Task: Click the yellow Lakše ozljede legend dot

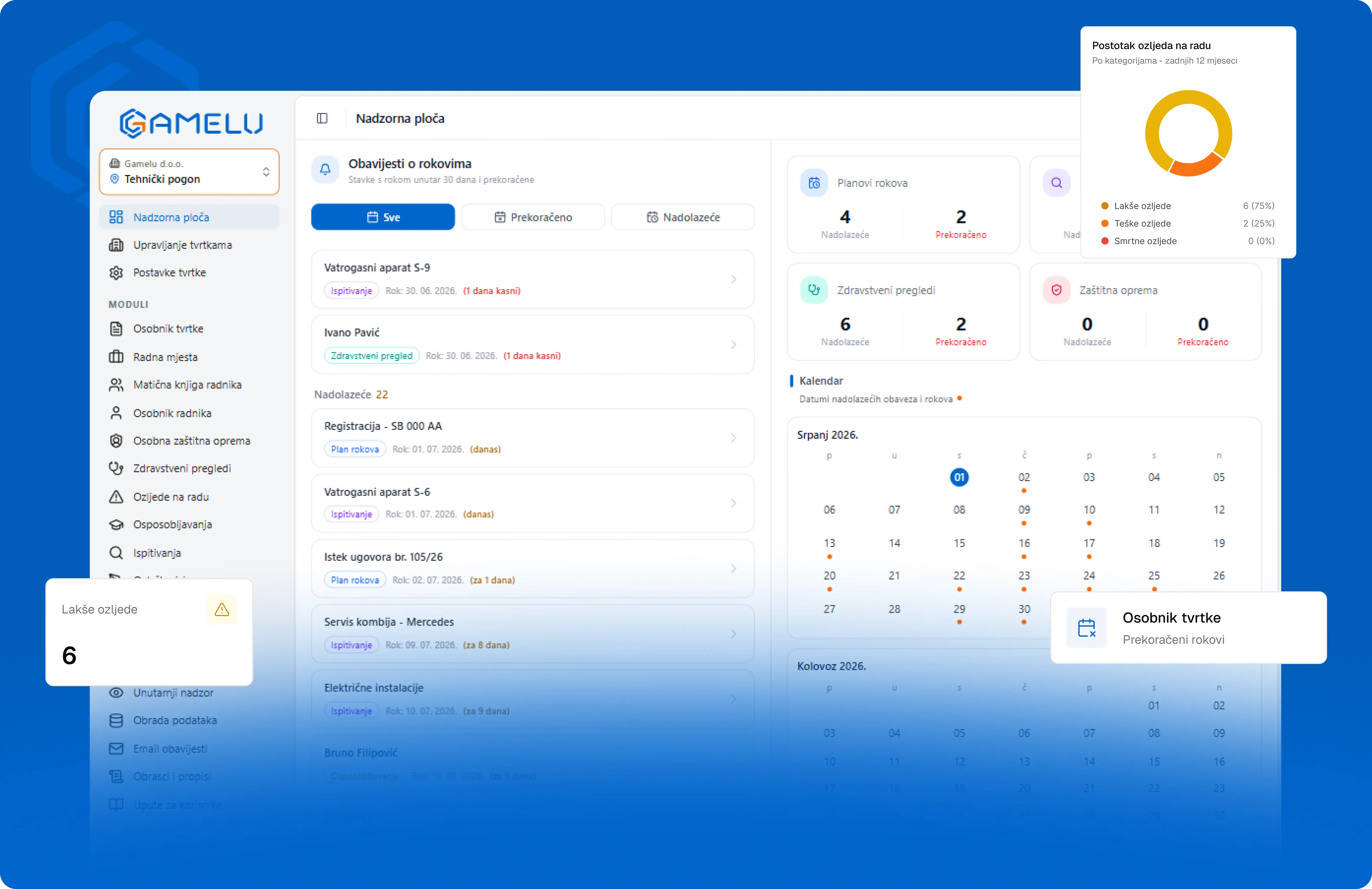Action: coord(1105,206)
